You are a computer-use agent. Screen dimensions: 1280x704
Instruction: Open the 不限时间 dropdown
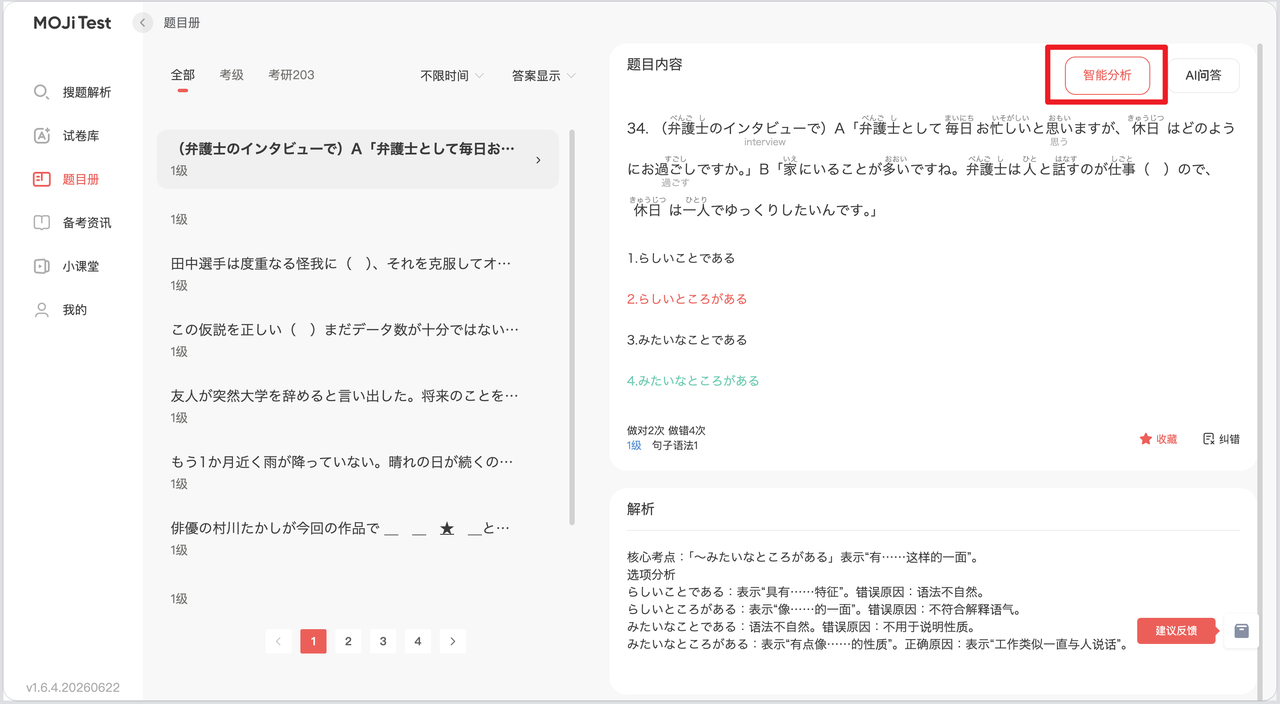[452, 76]
